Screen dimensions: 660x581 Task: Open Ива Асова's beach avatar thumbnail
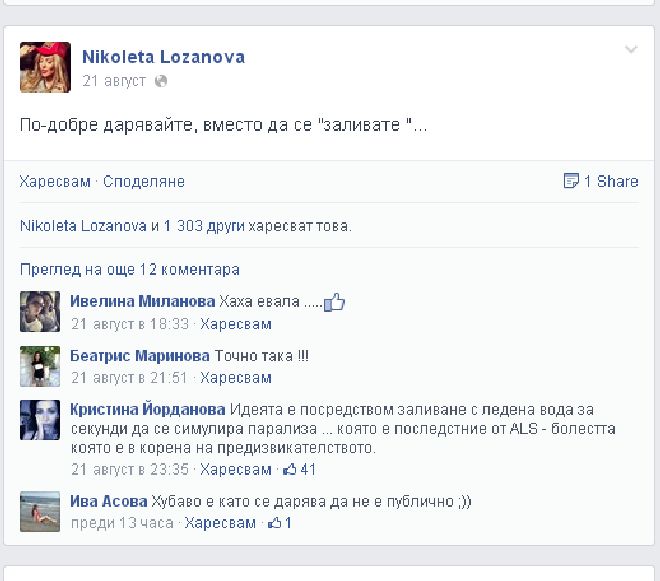(x=40, y=512)
